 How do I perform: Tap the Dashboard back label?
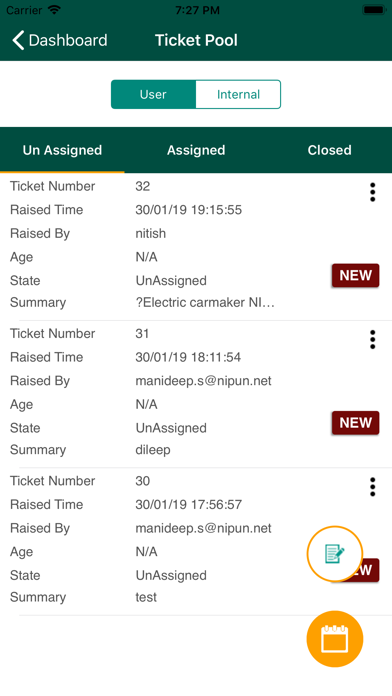tap(68, 40)
